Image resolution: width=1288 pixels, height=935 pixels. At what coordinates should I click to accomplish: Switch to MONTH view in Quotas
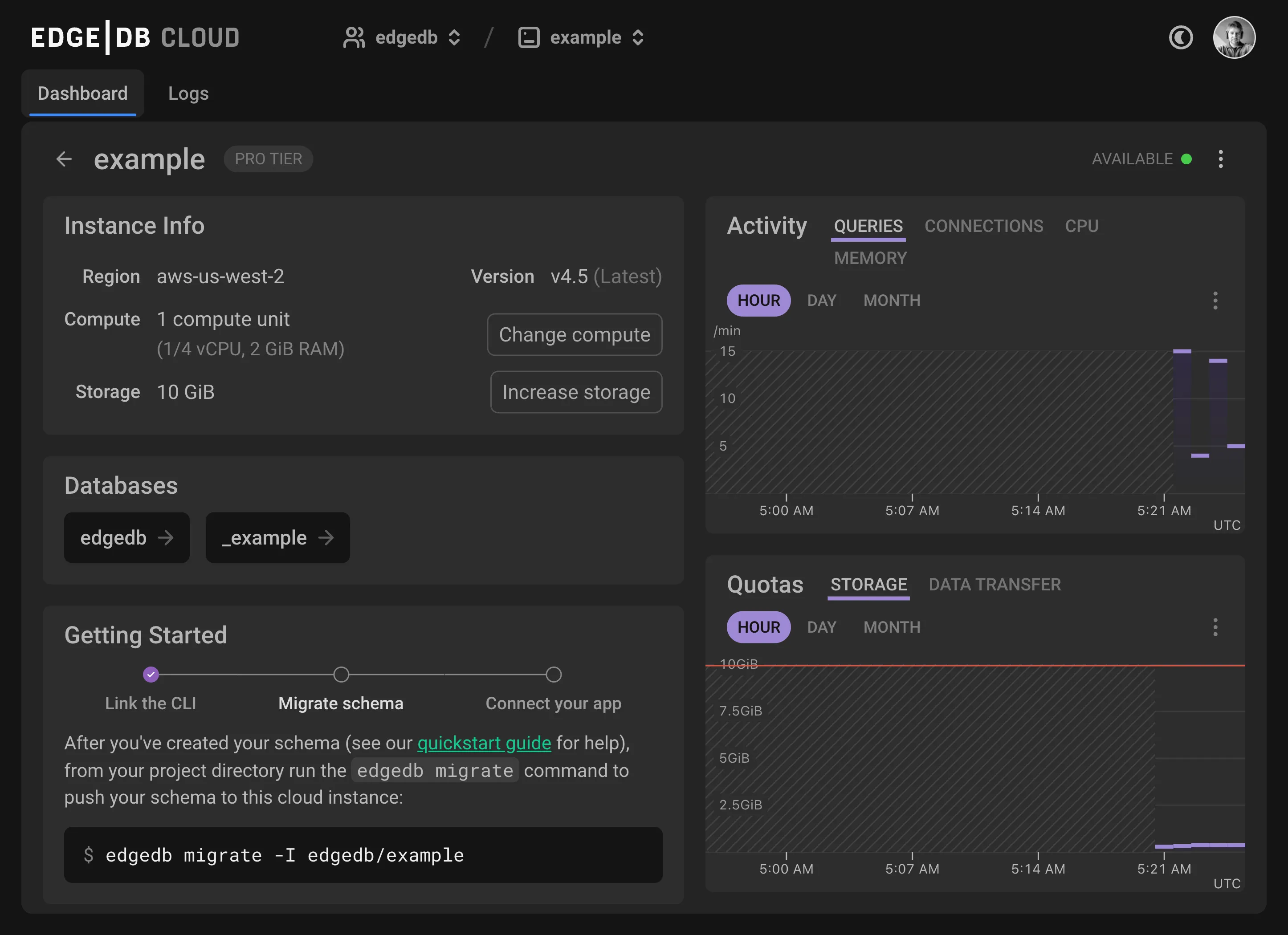[891, 627]
